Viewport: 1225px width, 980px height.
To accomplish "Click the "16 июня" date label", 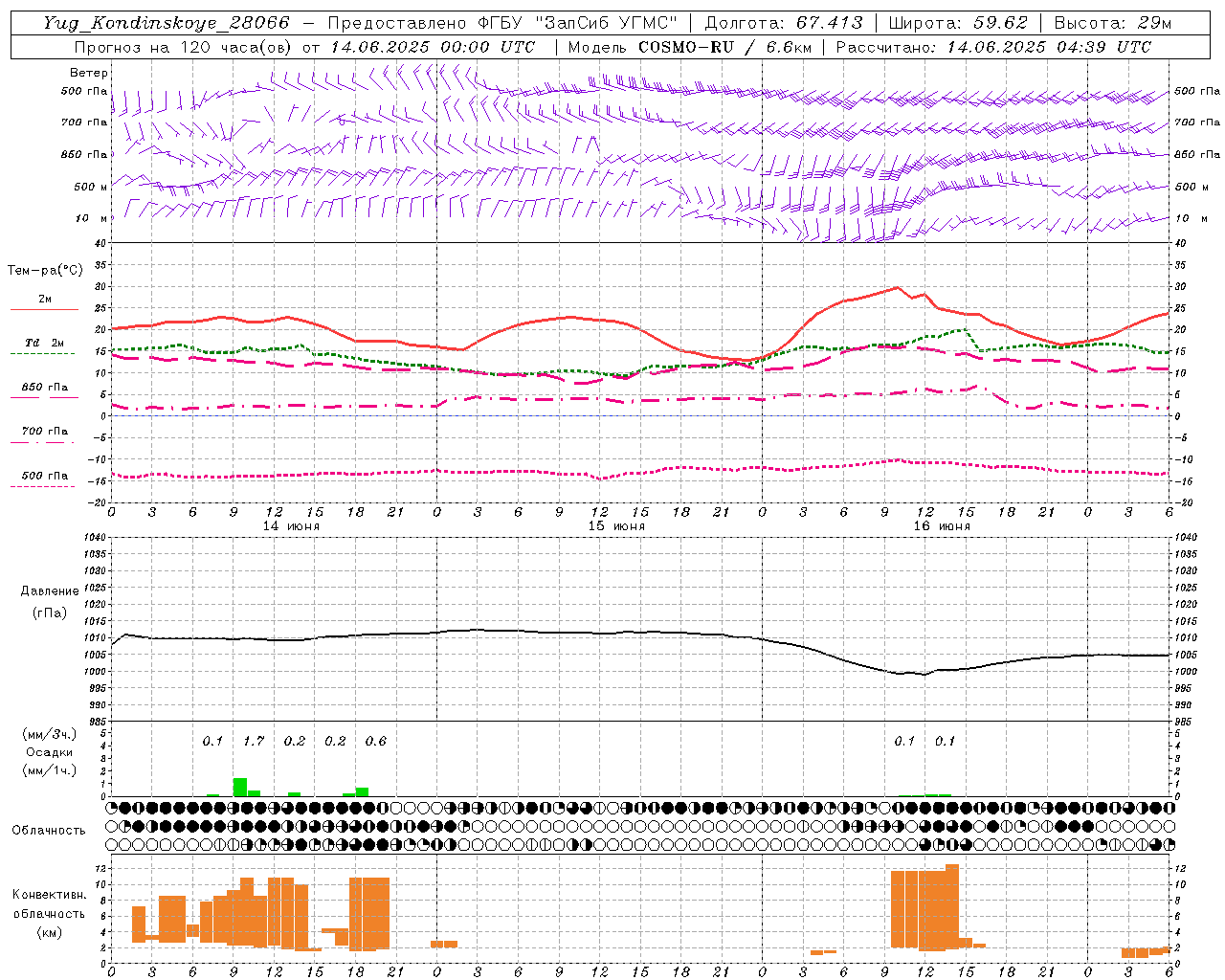I will pyautogui.click(x=942, y=526).
